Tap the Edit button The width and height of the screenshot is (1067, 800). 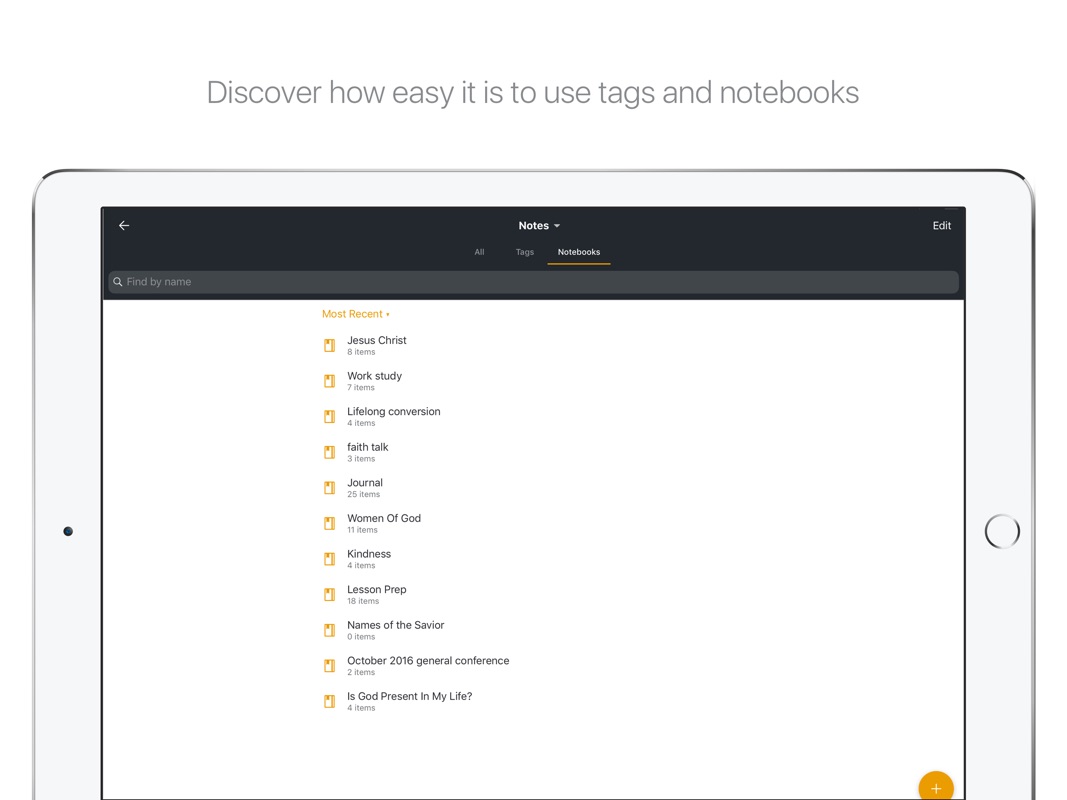(942, 225)
